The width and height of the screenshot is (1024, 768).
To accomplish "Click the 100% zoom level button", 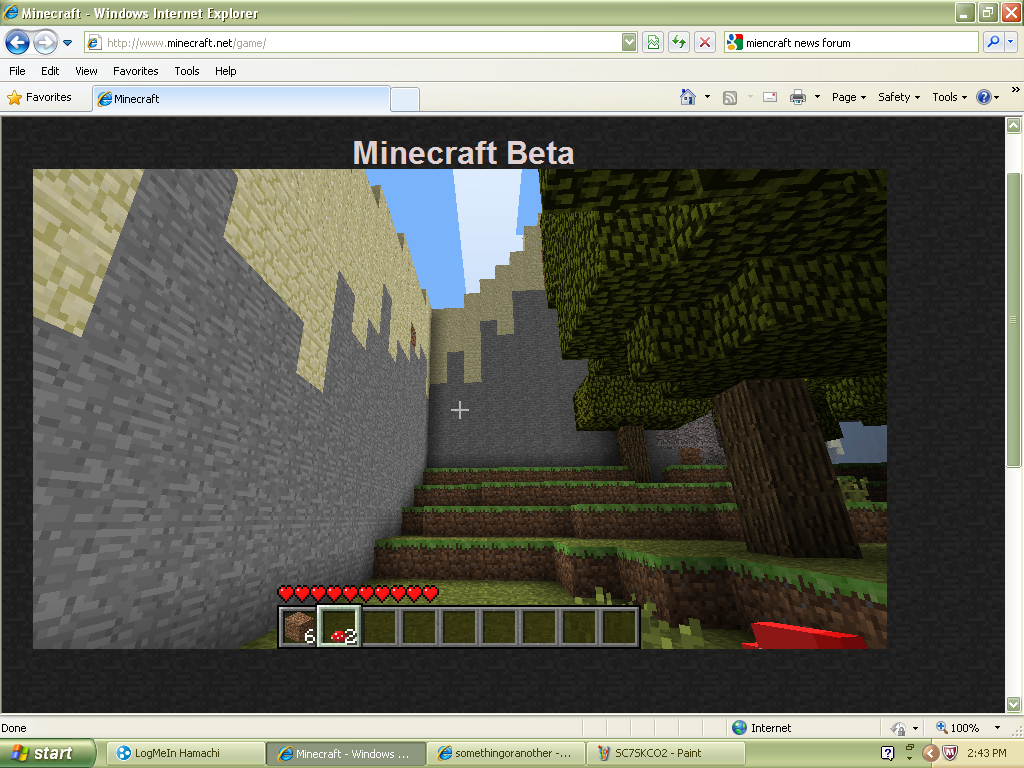I will point(957,728).
